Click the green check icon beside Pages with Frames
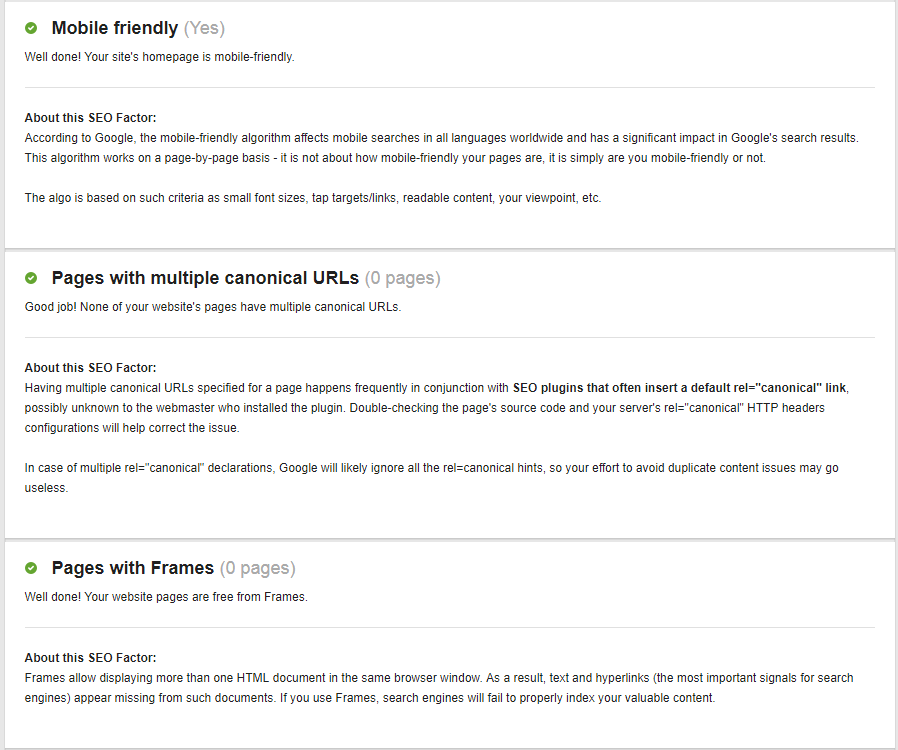 coord(31,568)
